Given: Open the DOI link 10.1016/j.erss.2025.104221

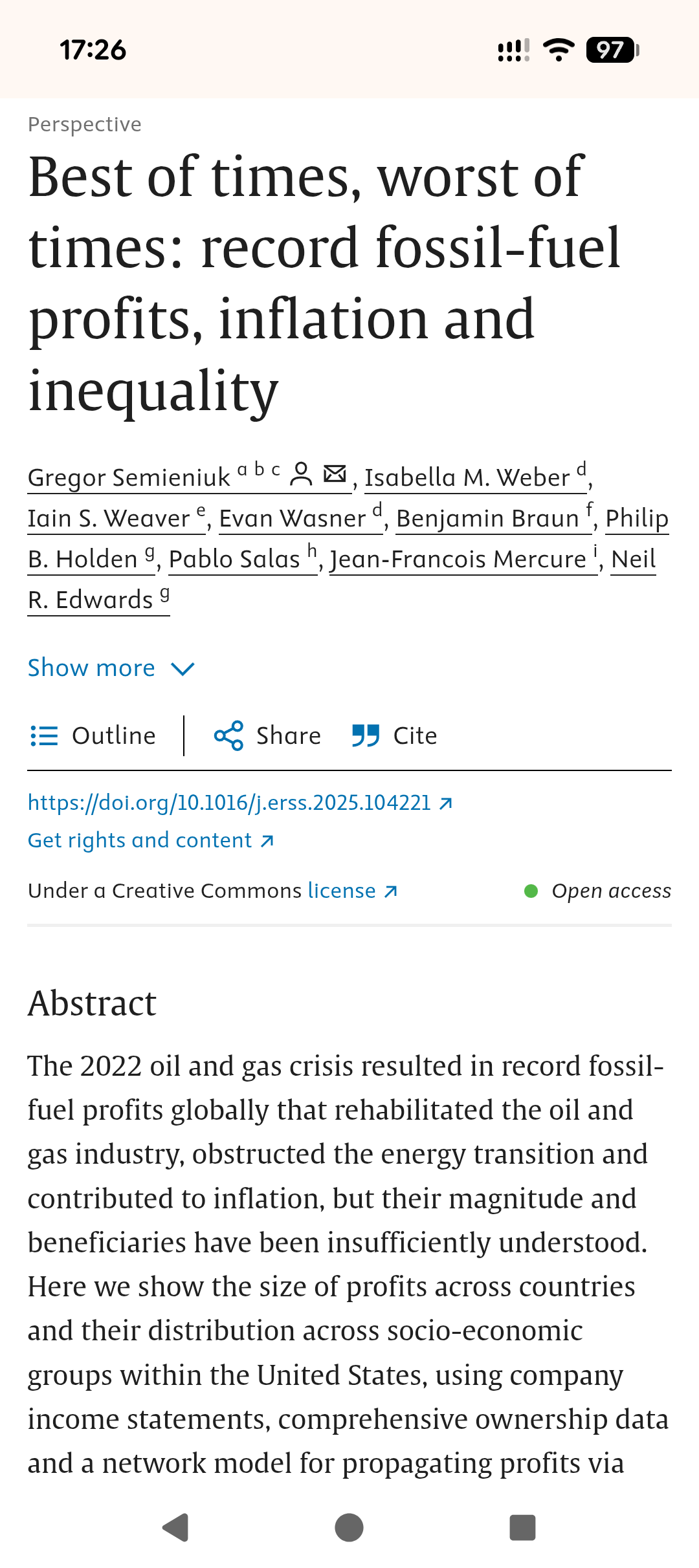Looking at the screenshot, I should pos(239,803).
